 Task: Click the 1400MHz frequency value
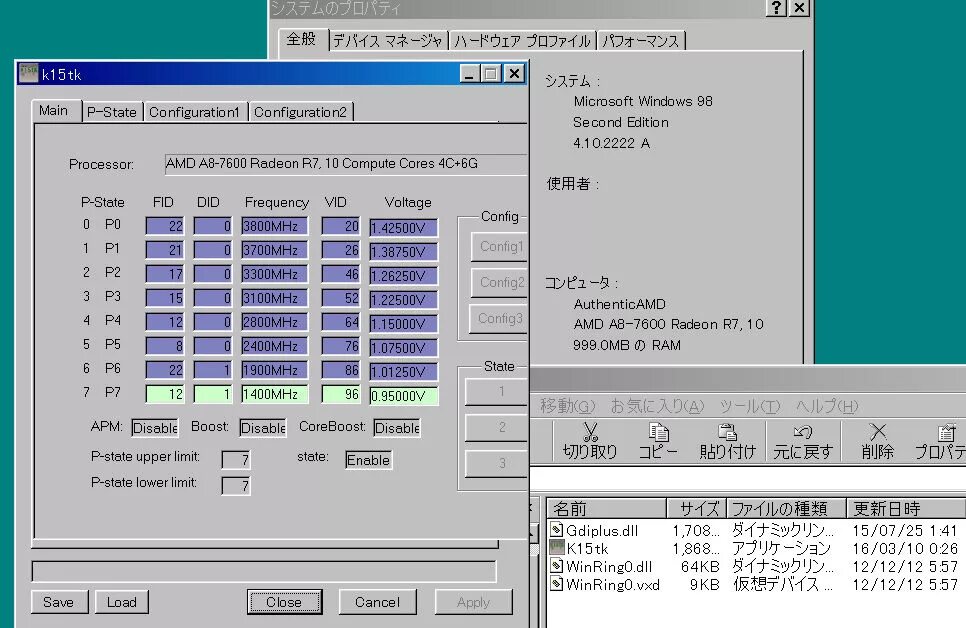[x=274, y=394]
